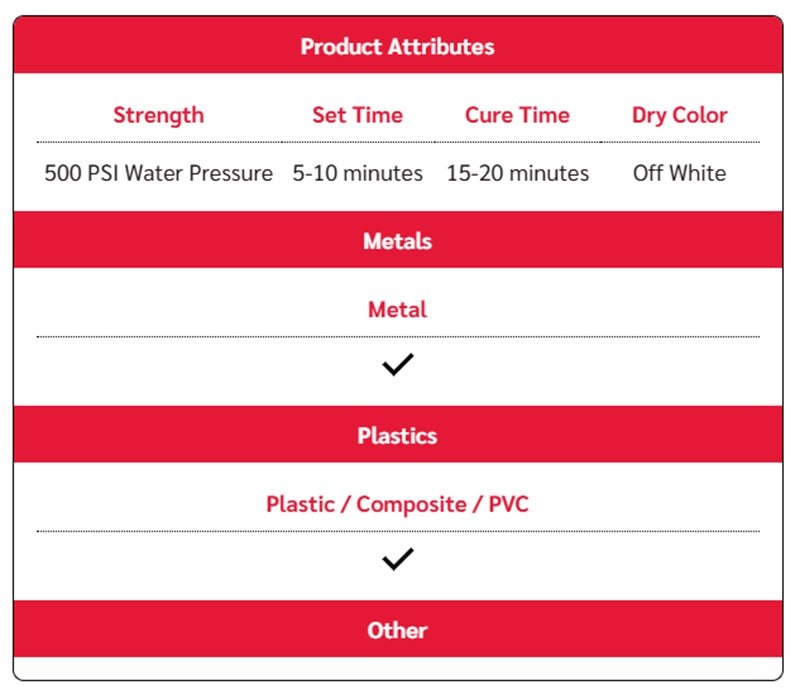Screen dimensions: 800x690
Task: Click the checkmark under Plastic / Composite / PVC
Action: [x=398, y=559]
